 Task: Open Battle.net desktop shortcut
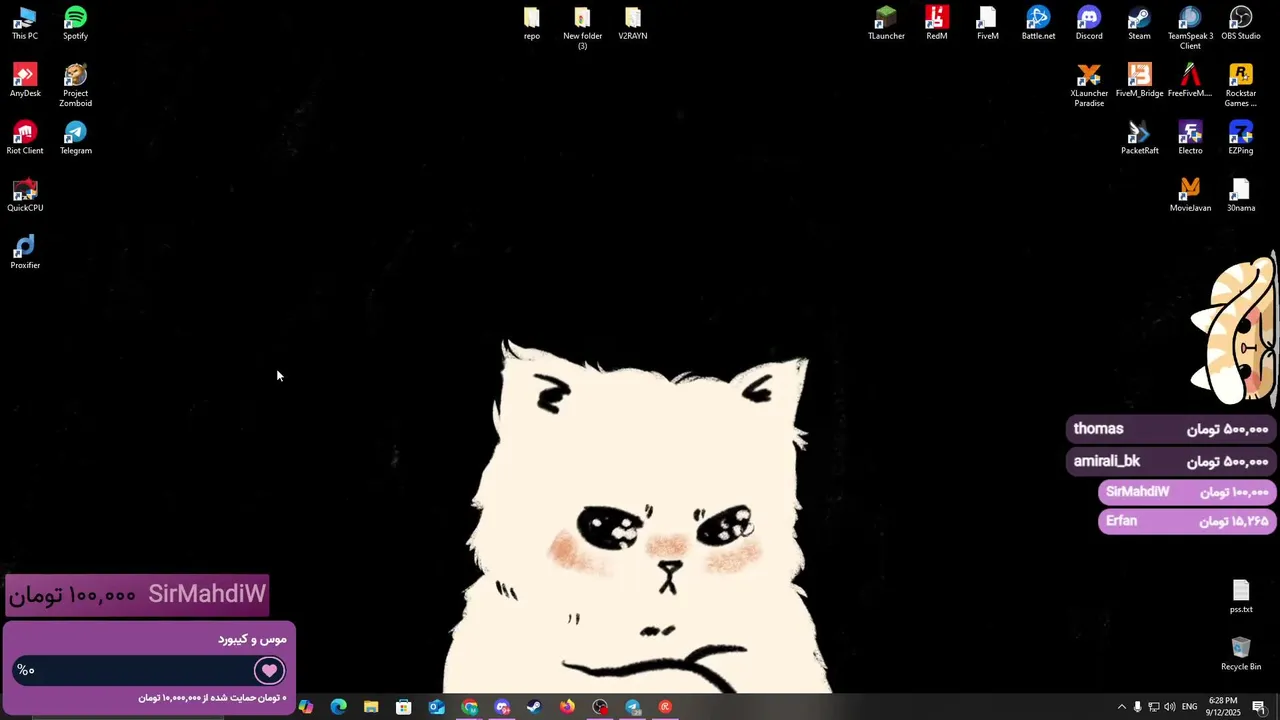point(1038,23)
